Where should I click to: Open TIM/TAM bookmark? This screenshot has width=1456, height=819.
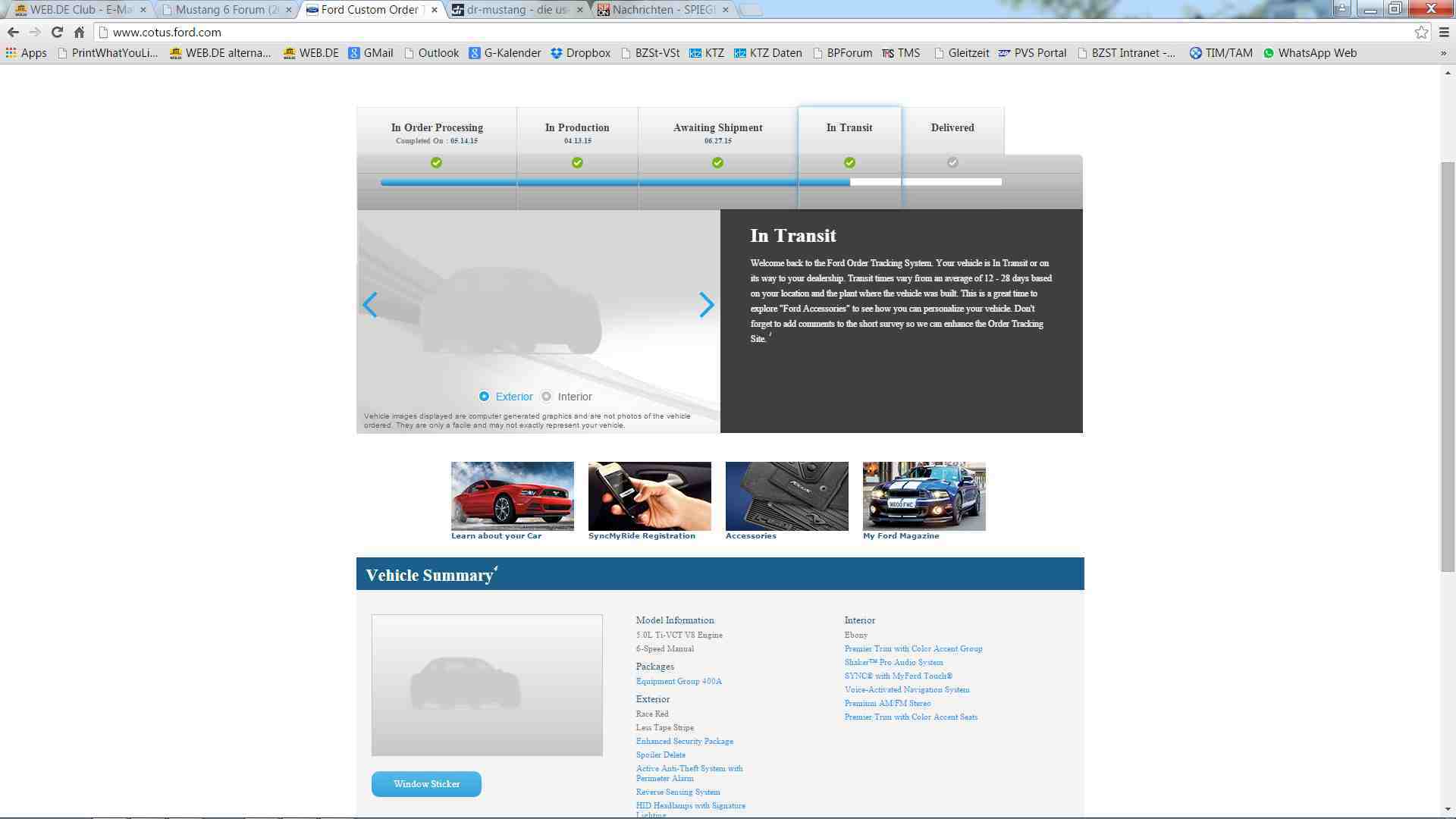pyautogui.click(x=1221, y=53)
